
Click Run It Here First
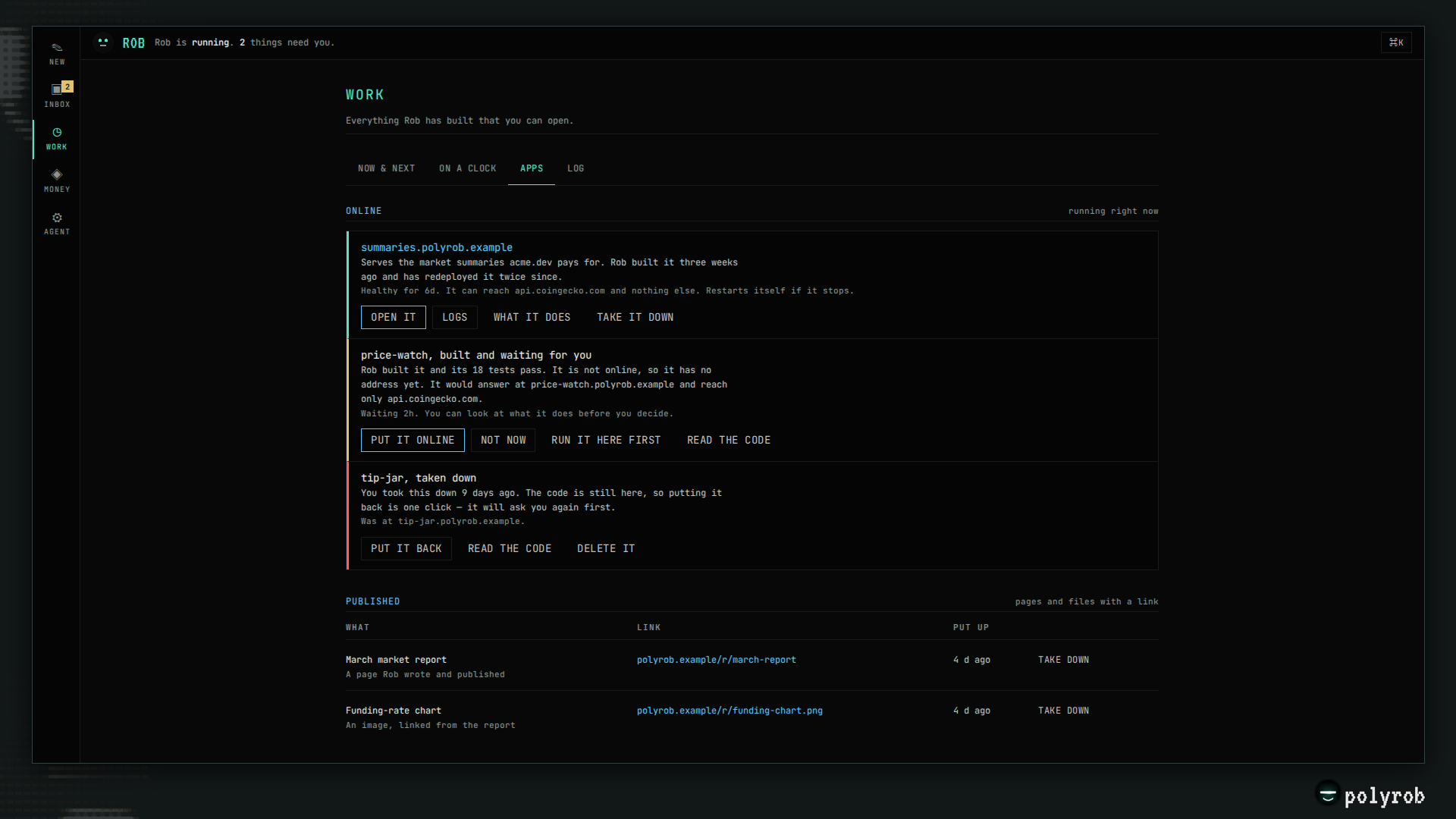point(606,440)
